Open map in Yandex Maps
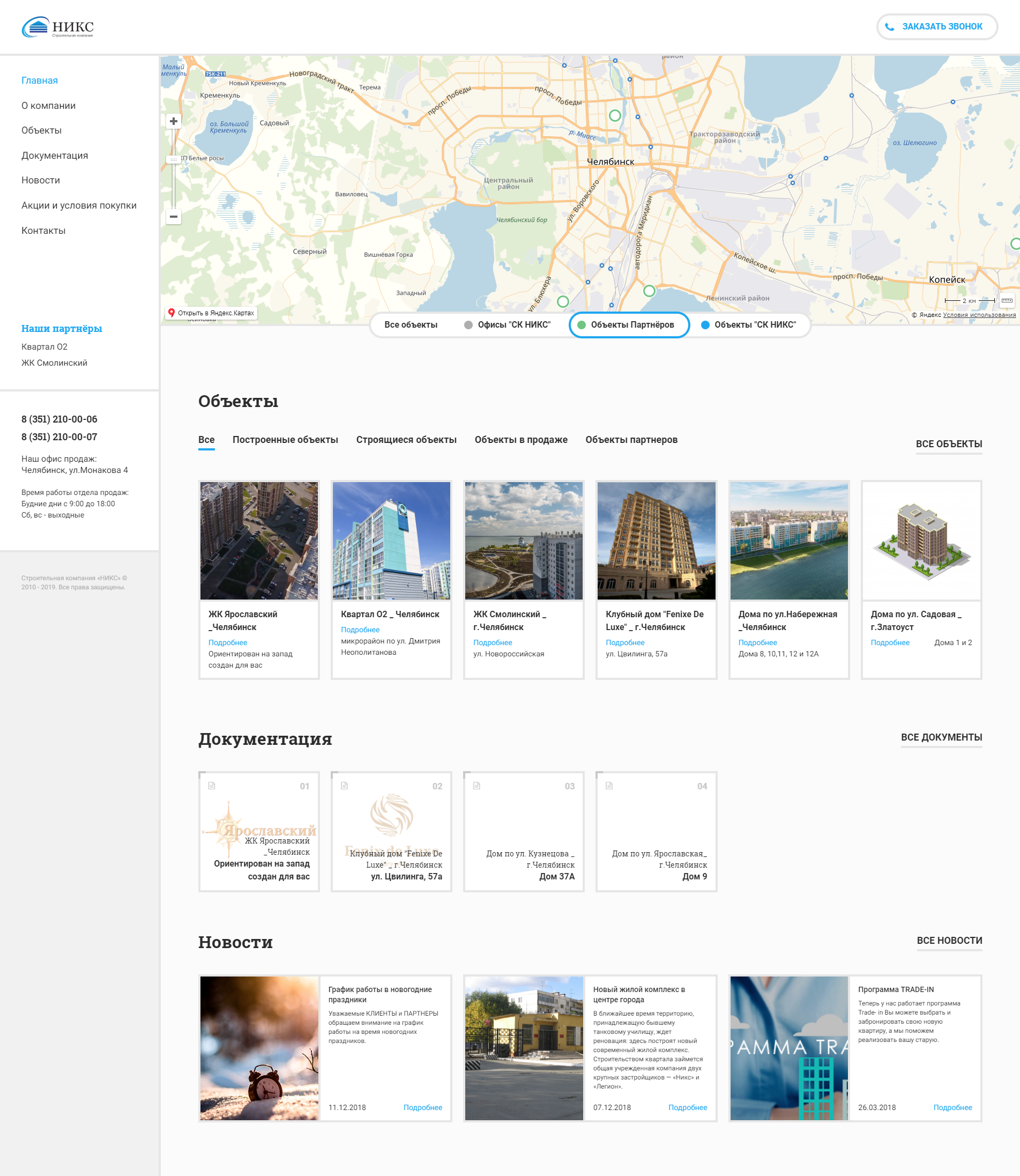This screenshot has width=1020, height=1176. (x=211, y=313)
